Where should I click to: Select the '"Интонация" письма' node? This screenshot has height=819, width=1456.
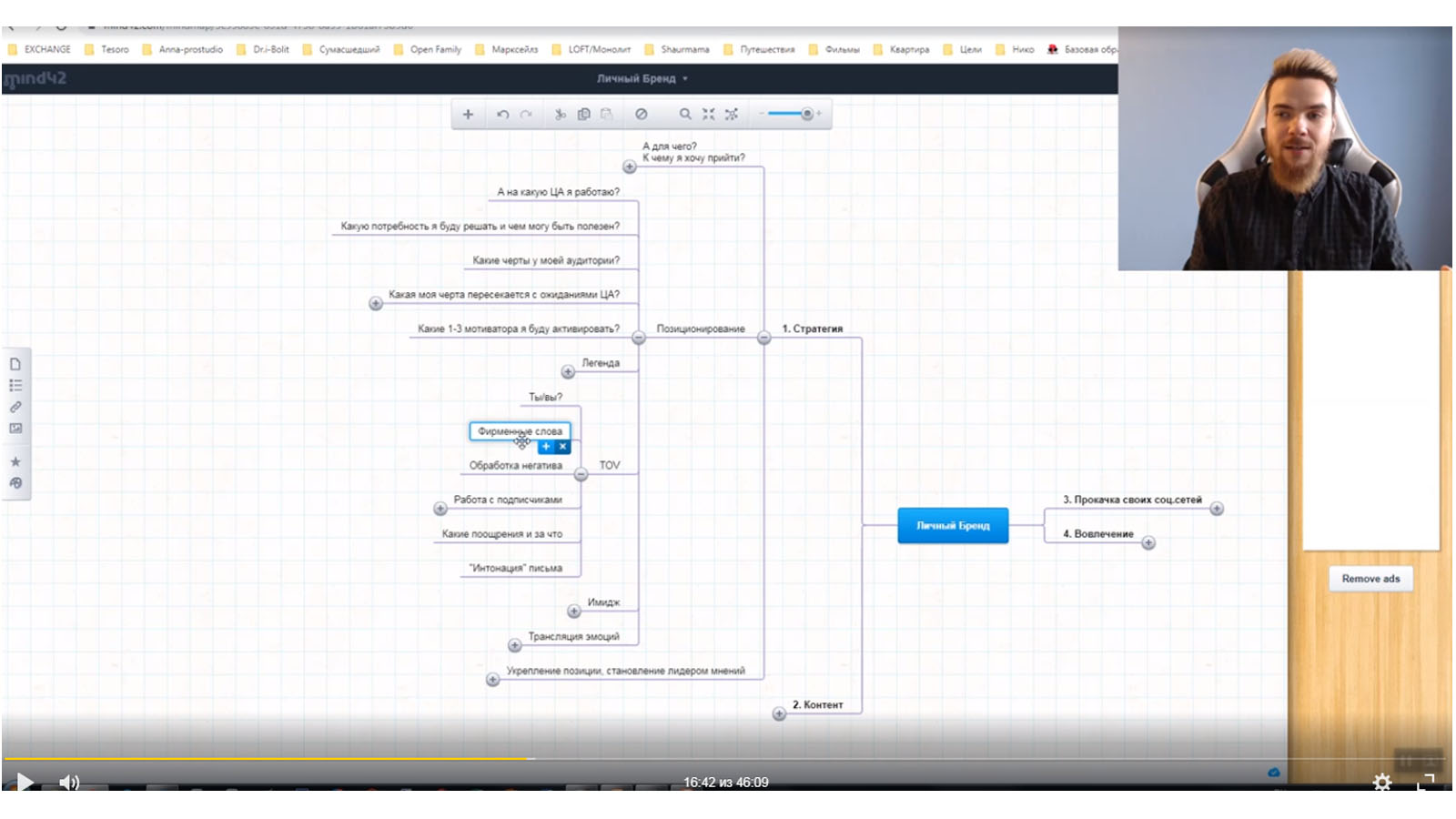click(516, 568)
